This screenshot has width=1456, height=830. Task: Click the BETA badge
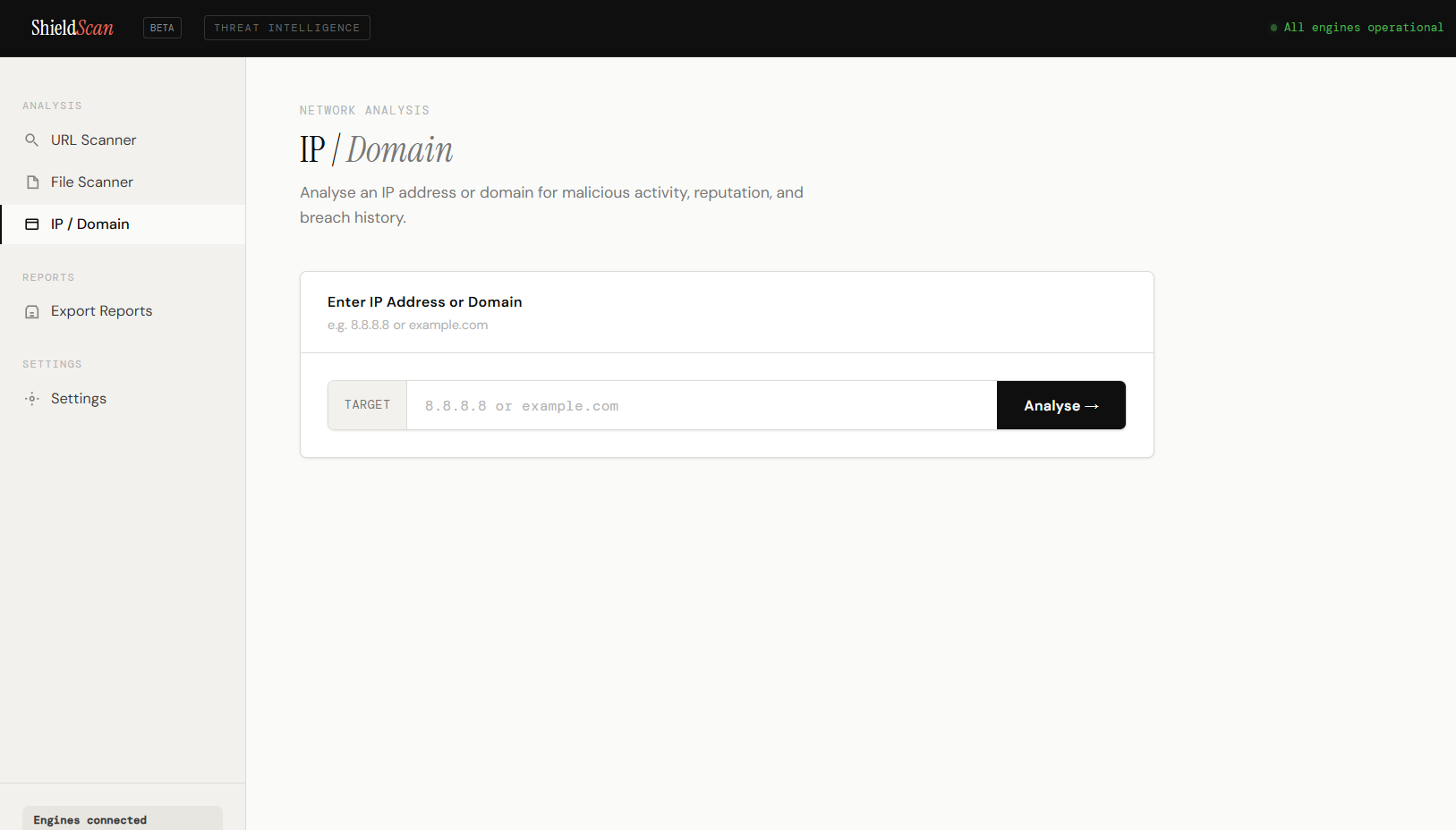(162, 28)
